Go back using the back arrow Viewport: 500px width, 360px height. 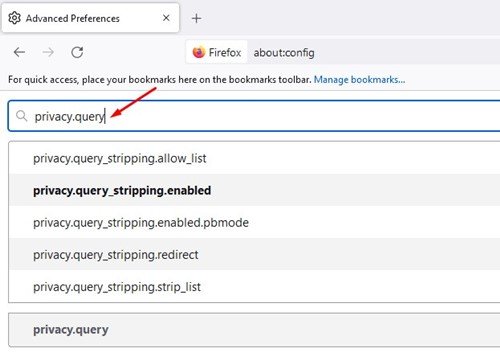[x=19, y=52]
